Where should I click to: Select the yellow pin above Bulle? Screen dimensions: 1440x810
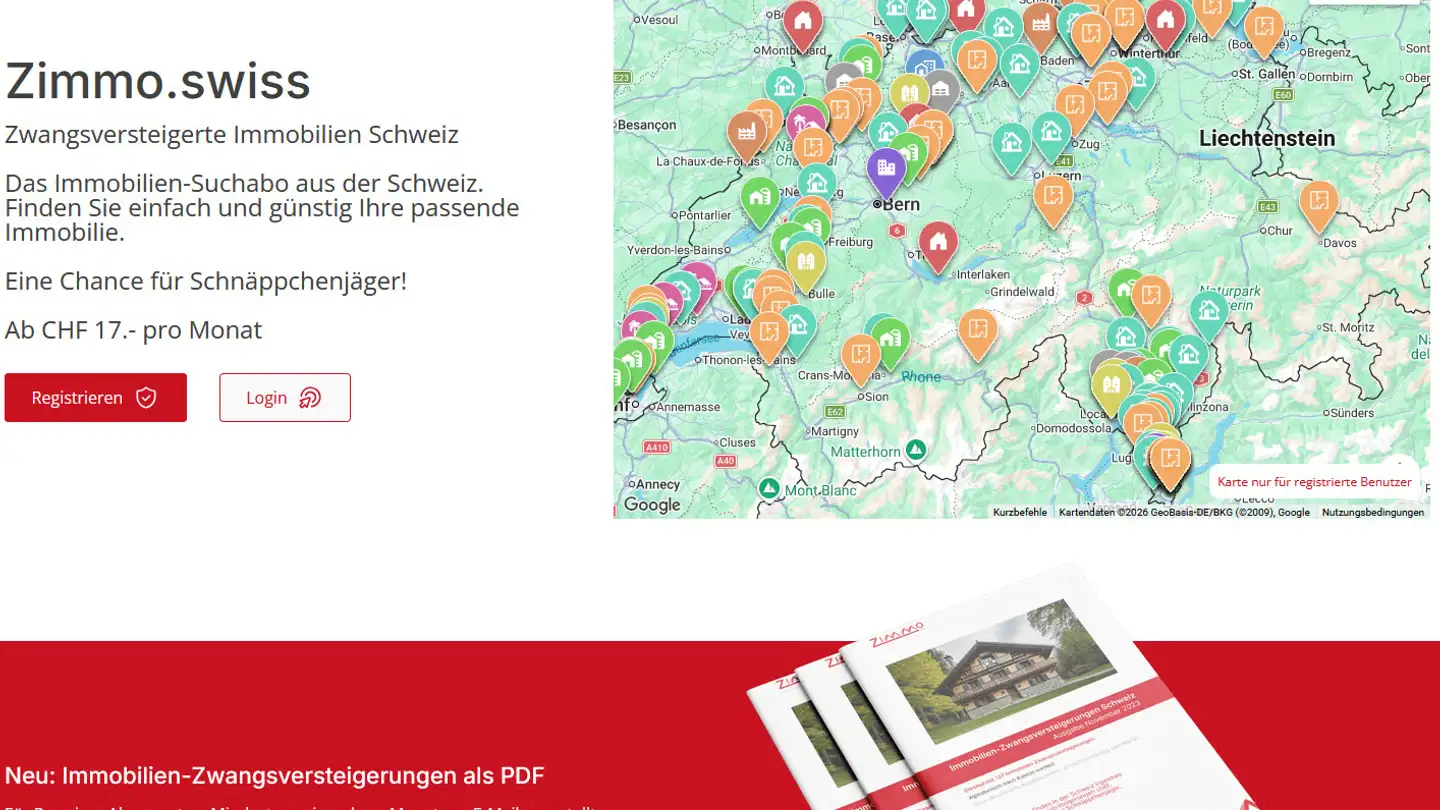tap(806, 266)
